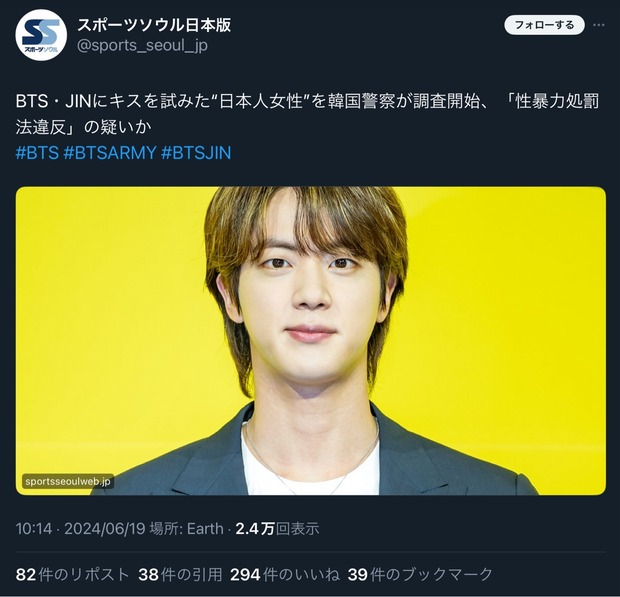Screen dimensions: 620x597
Task: Show the 294件のいいね likes list
Action: (285, 574)
